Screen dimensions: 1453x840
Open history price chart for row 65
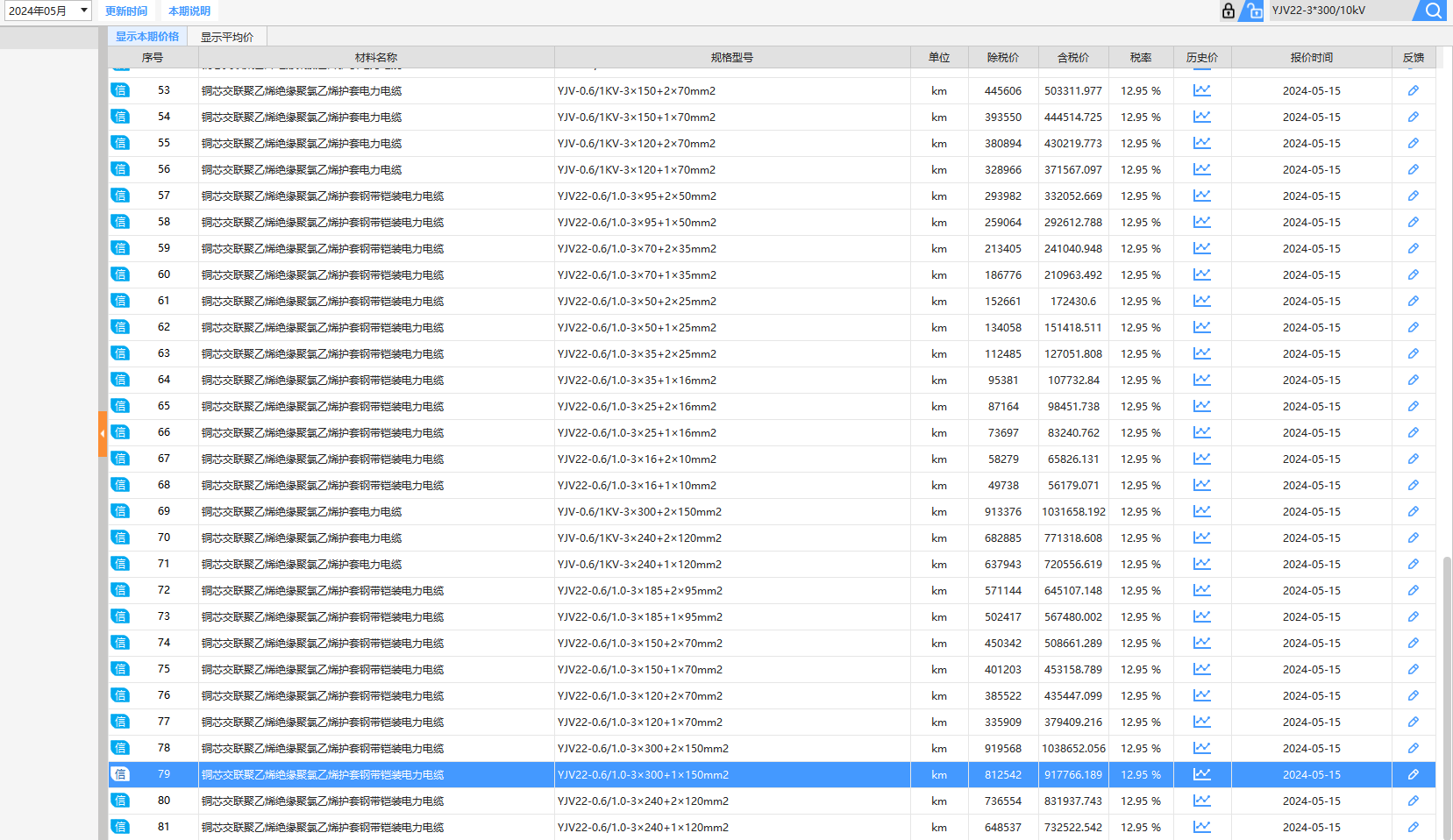(1201, 406)
